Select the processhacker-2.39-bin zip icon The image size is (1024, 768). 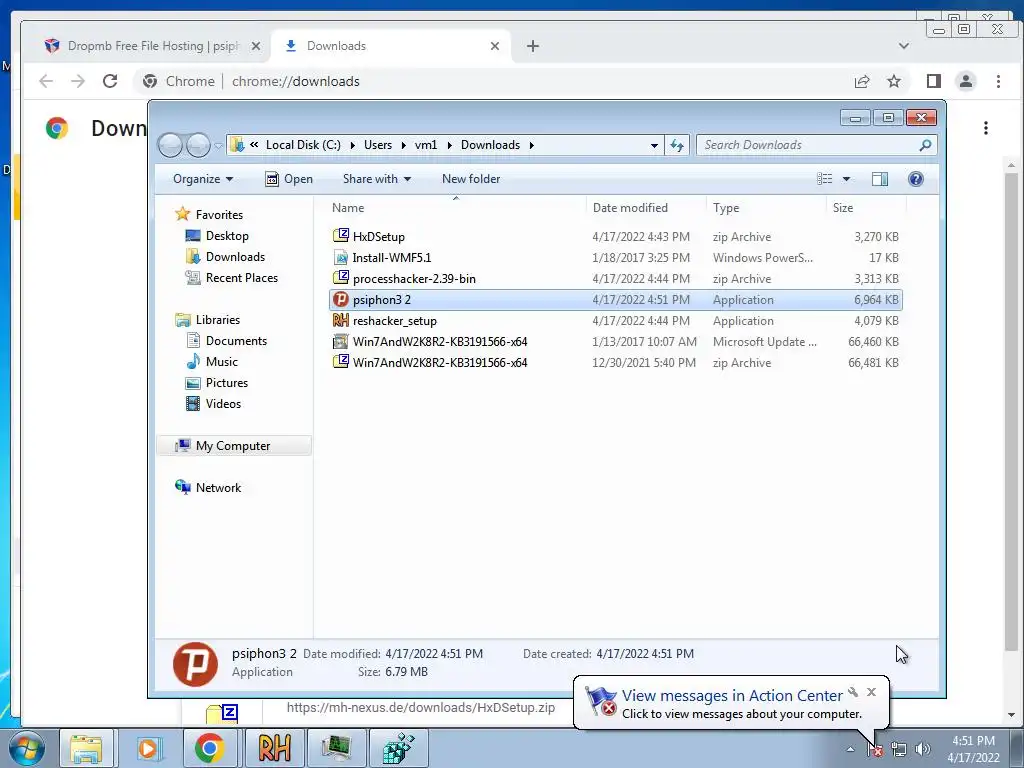(340, 278)
